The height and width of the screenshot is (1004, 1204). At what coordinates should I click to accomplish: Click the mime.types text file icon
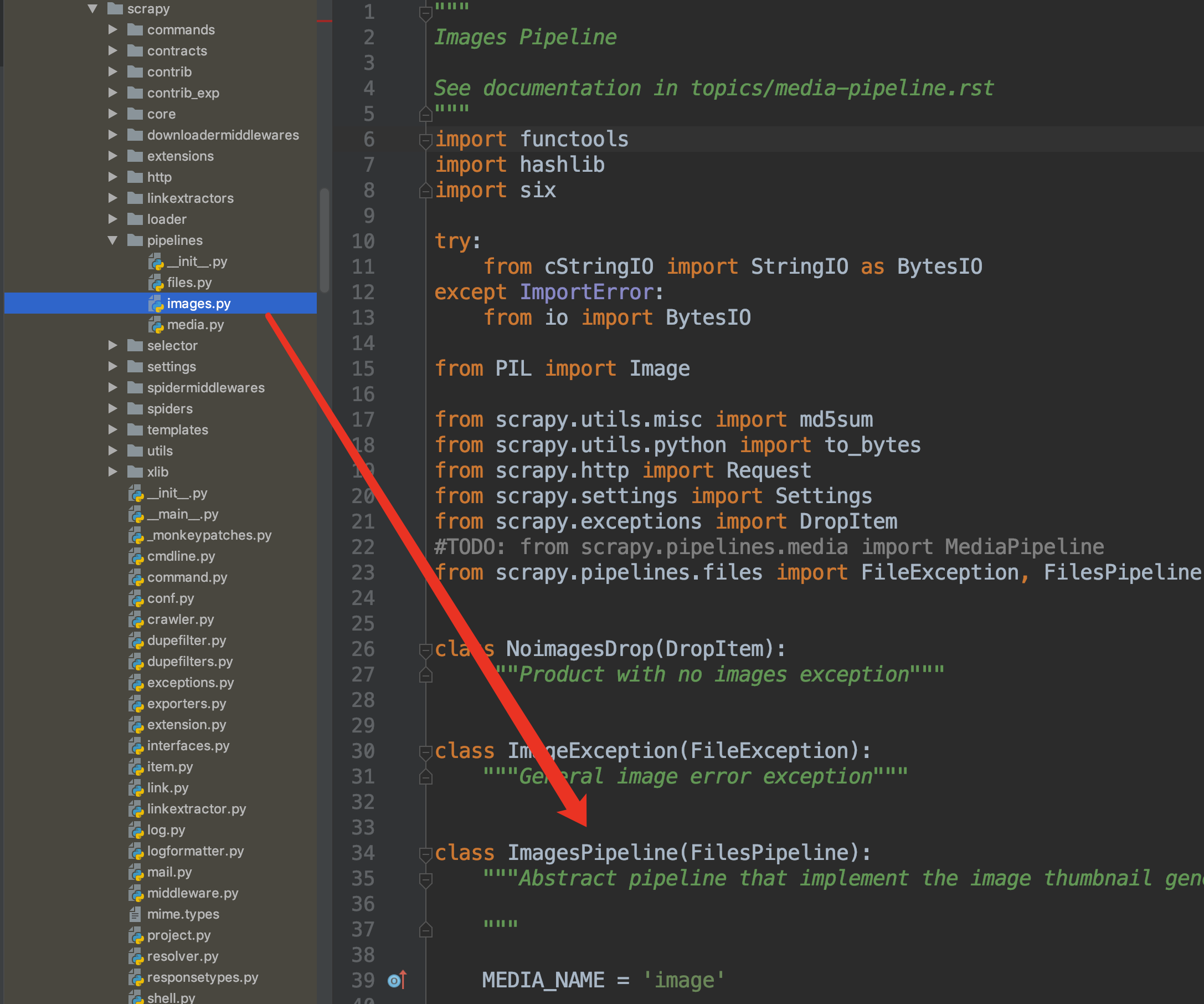(x=135, y=914)
